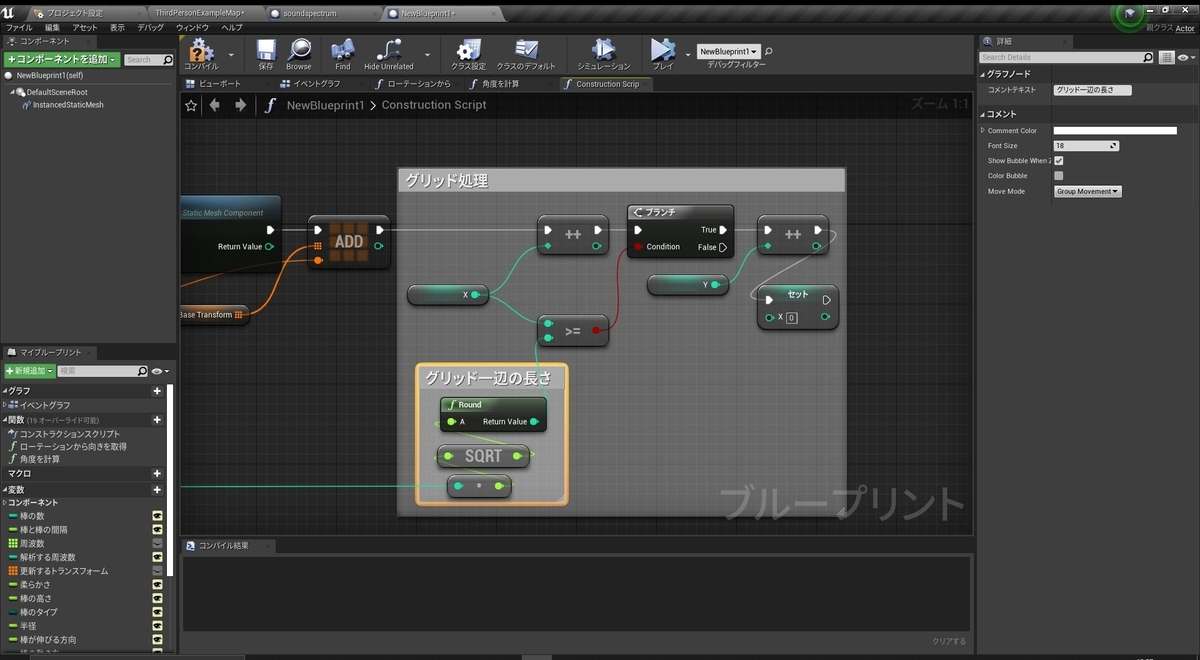Open Browse in the content browser
Image resolution: width=1200 pixels, height=660 pixels.
click(x=298, y=54)
